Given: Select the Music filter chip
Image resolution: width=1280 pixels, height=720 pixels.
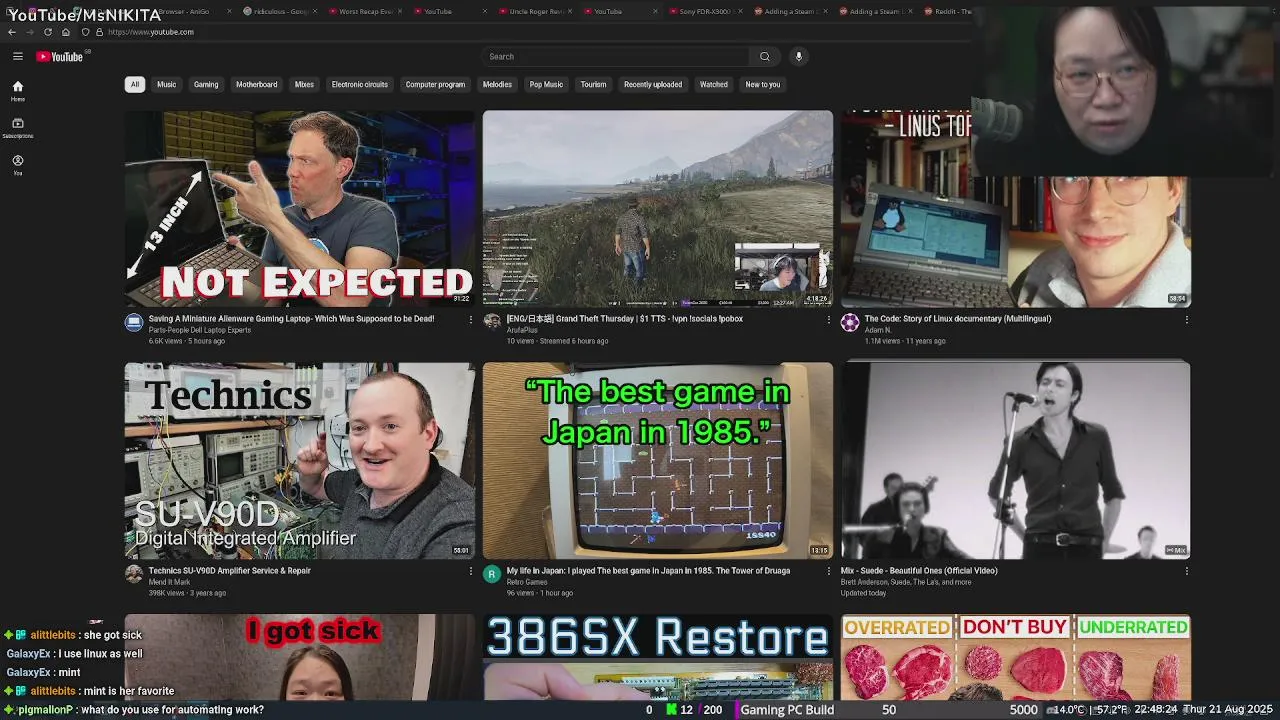Looking at the screenshot, I should point(166,84).
